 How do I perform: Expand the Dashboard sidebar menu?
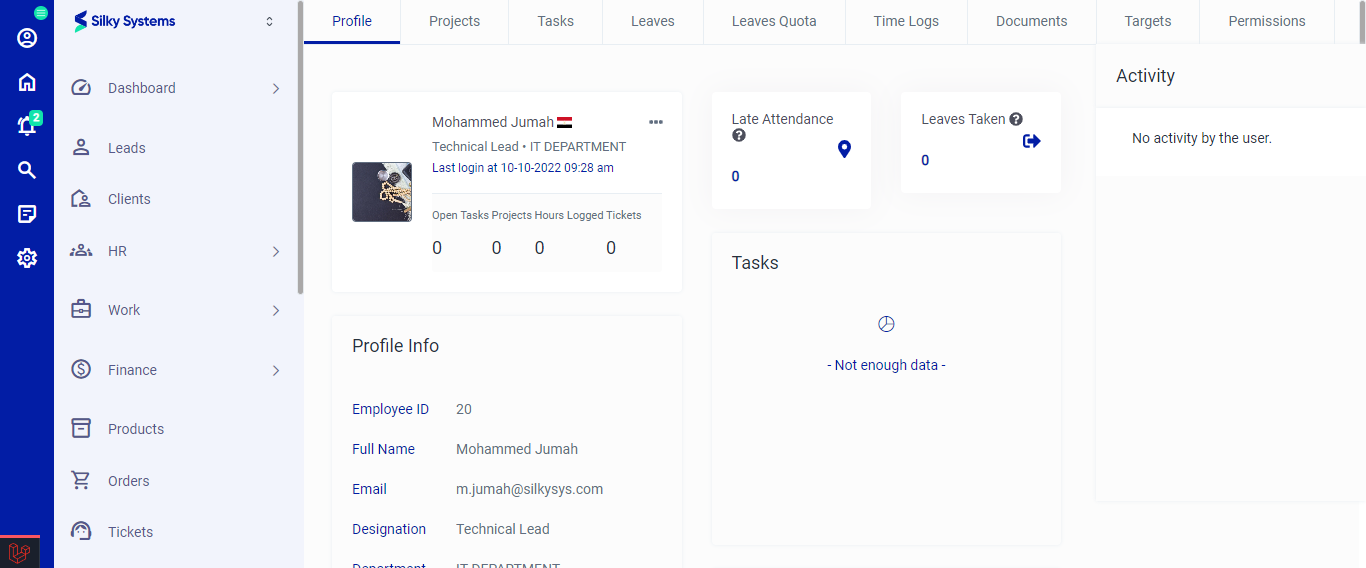(x=276, y=89)
